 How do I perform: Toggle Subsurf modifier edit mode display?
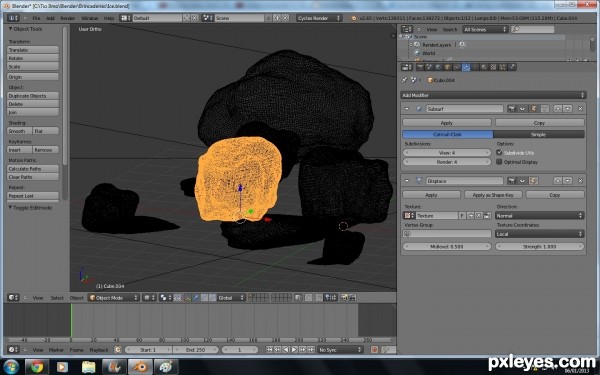tap(533, 109)
